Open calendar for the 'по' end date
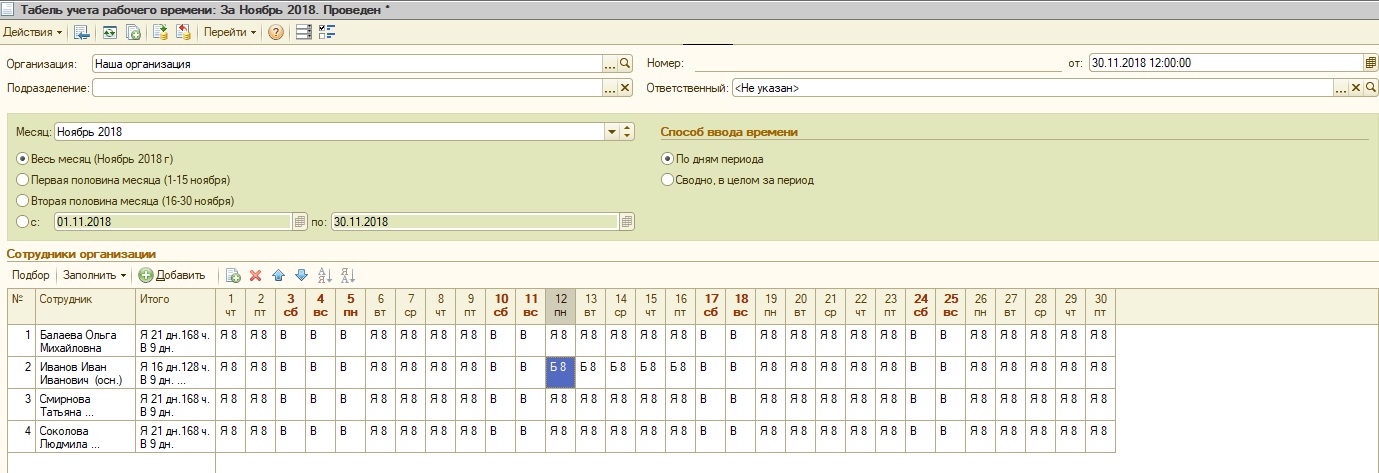This screenshot has height=473, width=1379. click(626, 222)
